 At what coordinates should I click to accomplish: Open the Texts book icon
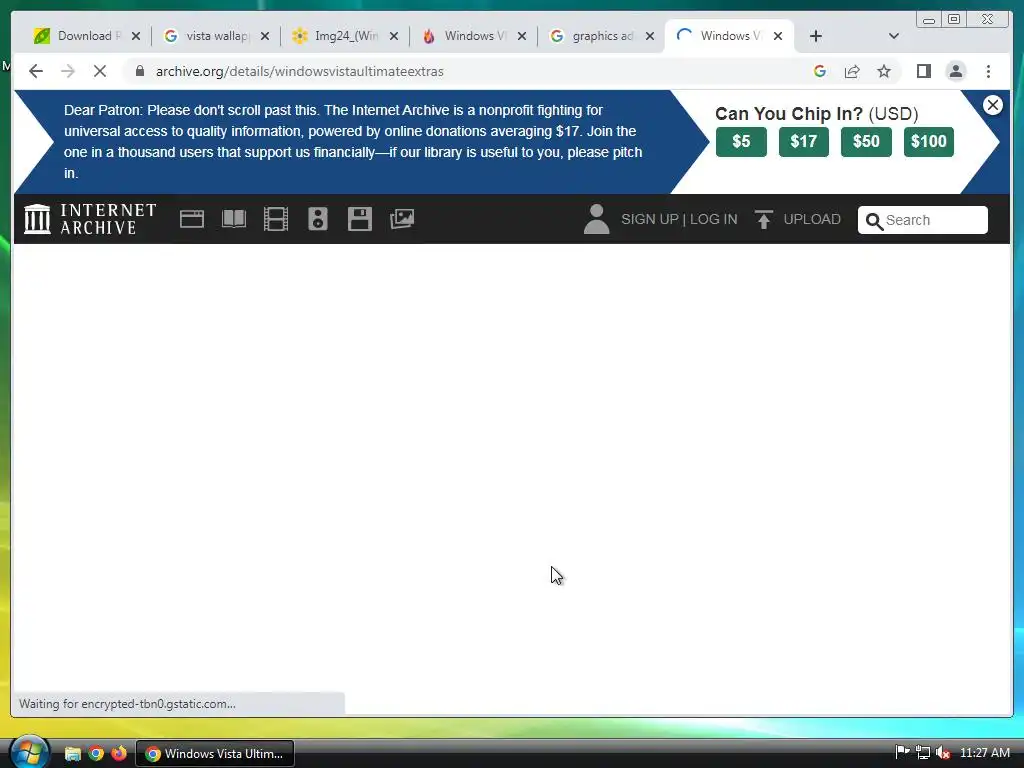click(x=234, y=219)
